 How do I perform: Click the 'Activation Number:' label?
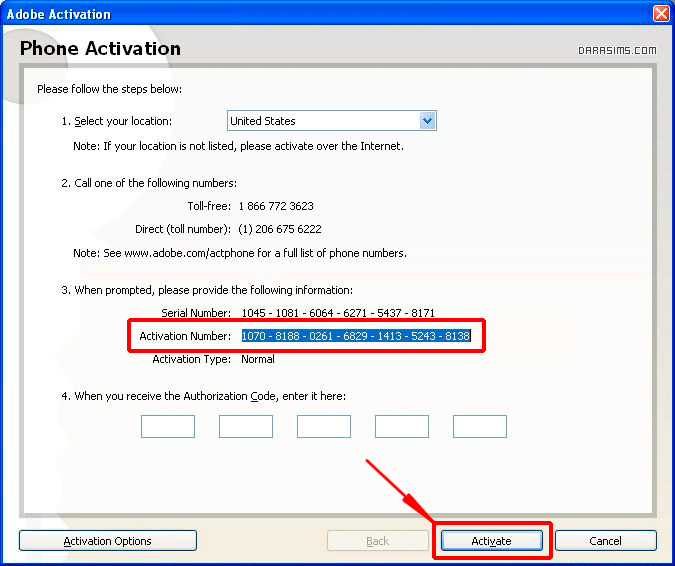pos(185,336)
